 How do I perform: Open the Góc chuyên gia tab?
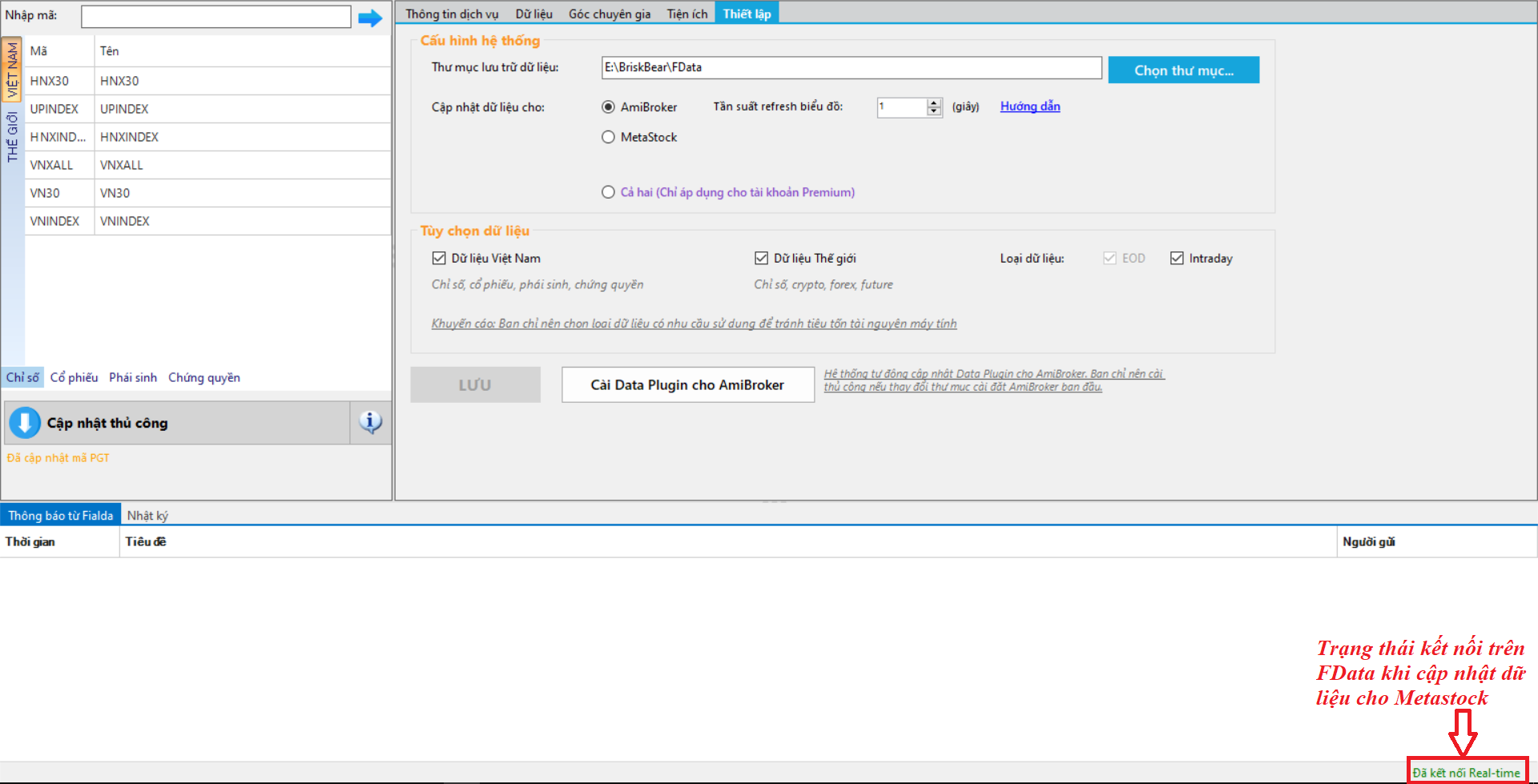click(609, 14)
